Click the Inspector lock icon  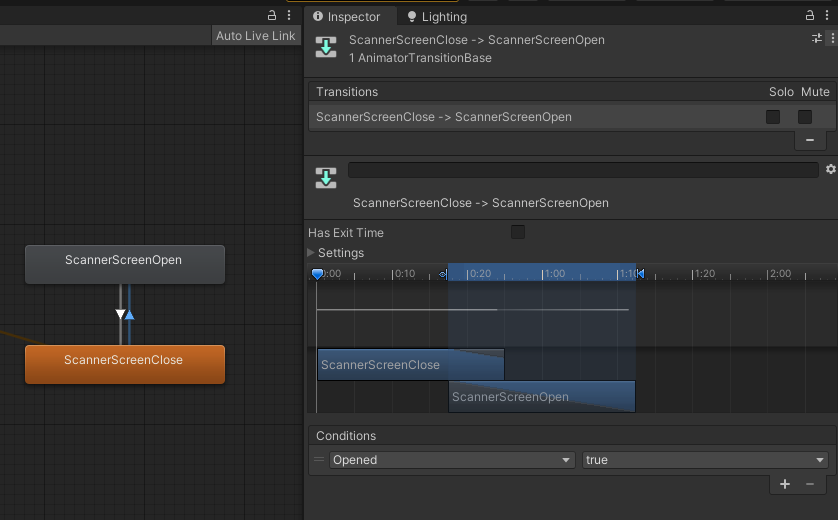click(811, 16)
